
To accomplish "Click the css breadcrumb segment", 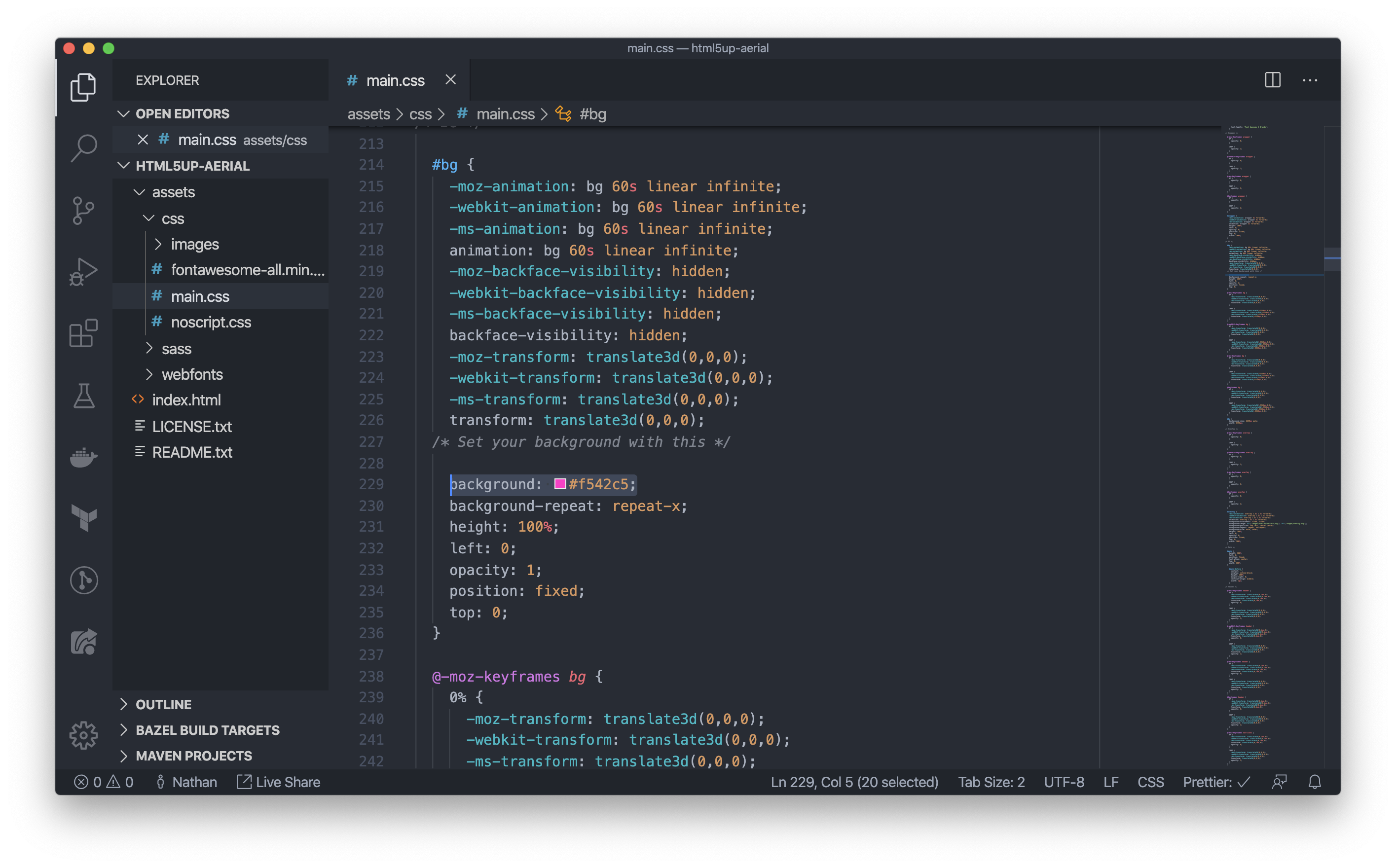I will 420,114.
